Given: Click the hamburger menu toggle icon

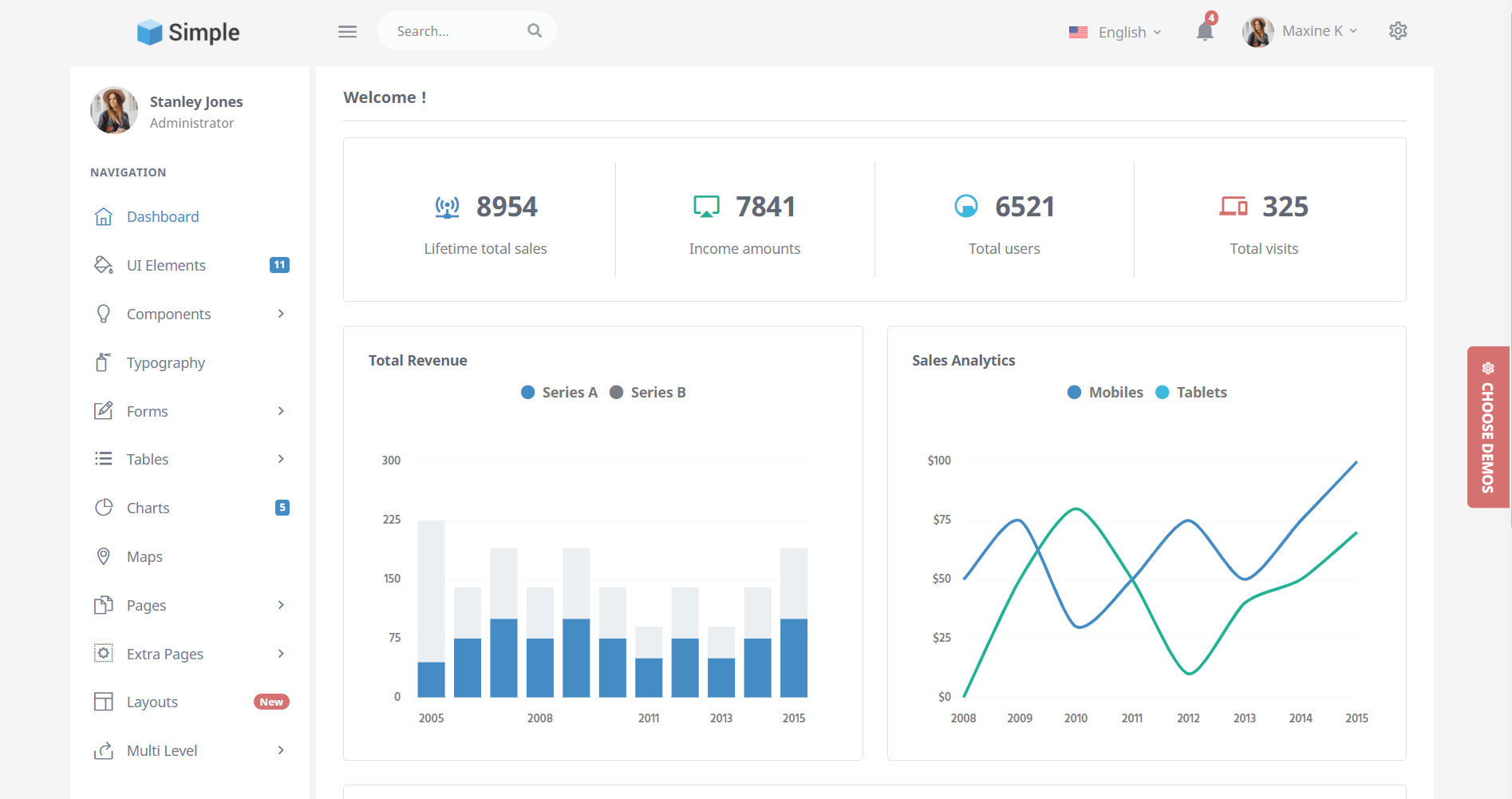Looking at the screenshot, I should pyautogui.click(x=347, y=32).
